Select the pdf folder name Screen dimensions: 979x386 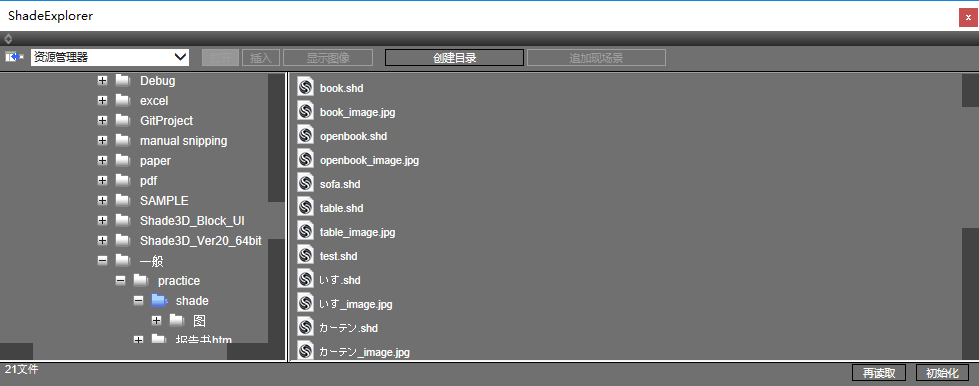click(x=149, y=181)
